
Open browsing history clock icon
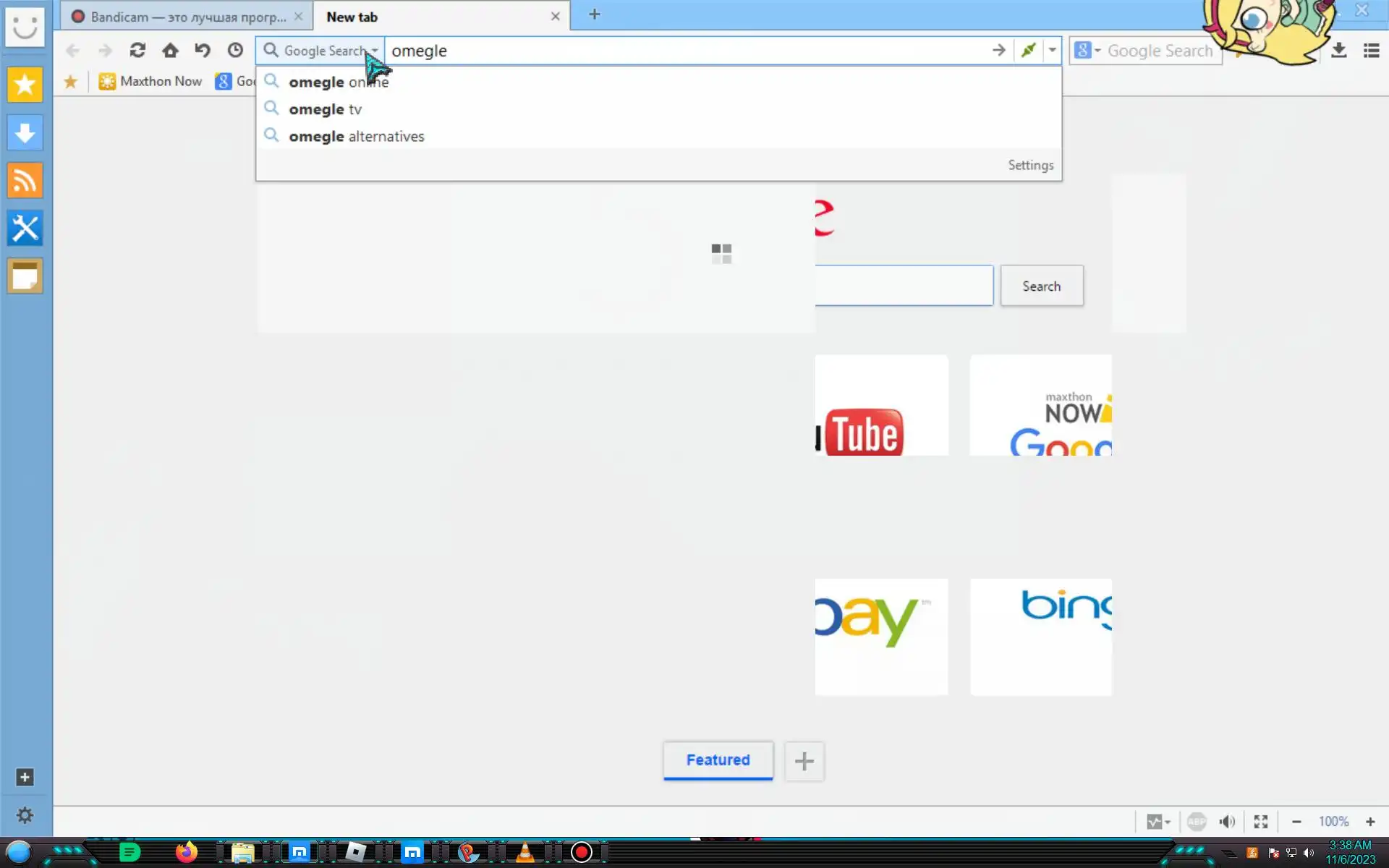point(235,51)
